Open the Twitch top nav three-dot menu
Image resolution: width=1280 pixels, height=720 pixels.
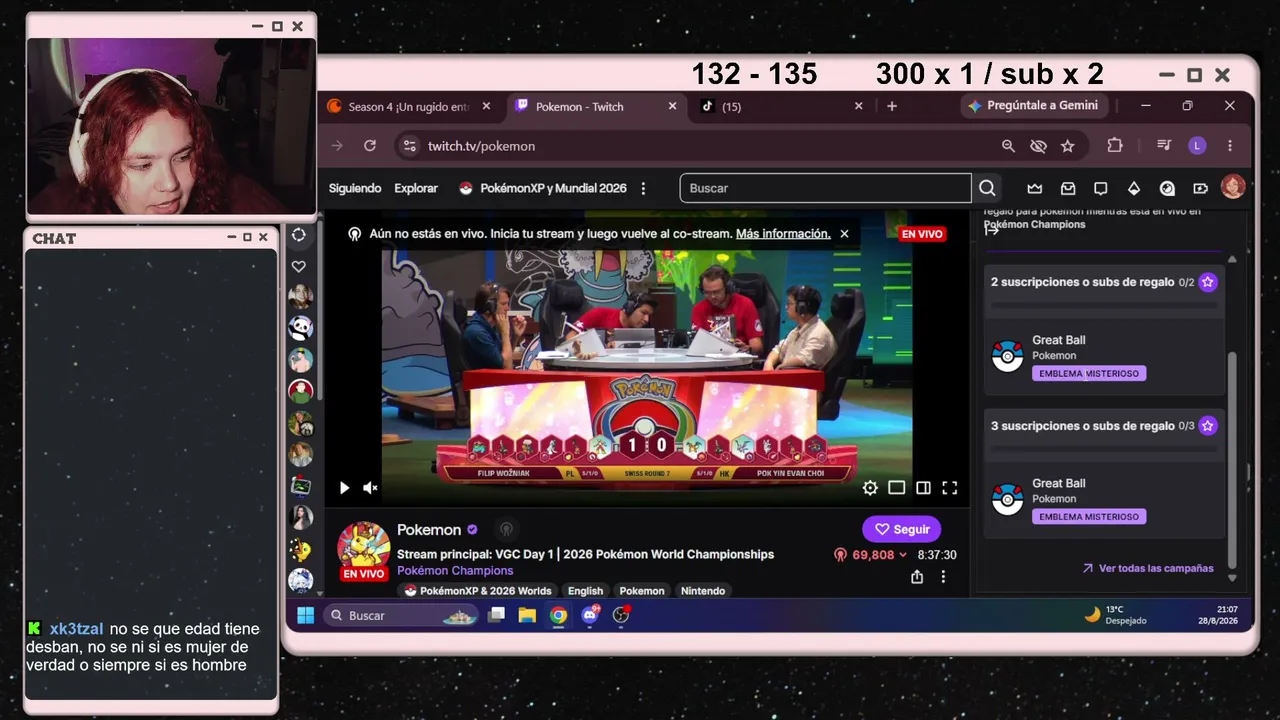(644, 188)
